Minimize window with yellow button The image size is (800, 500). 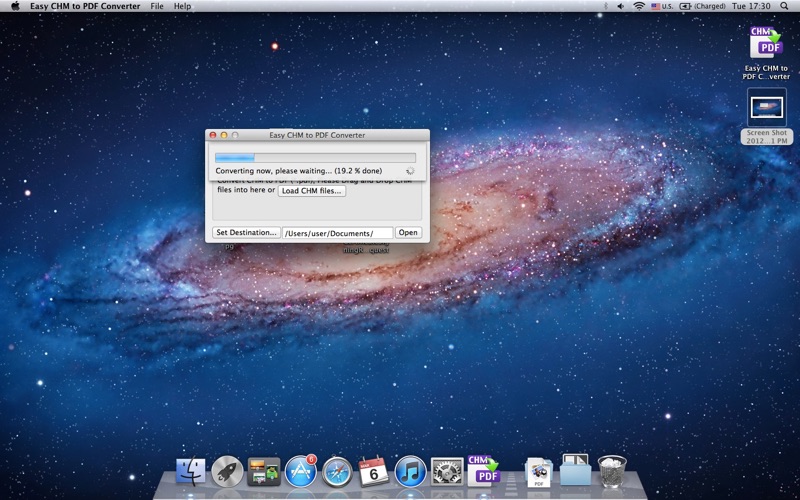click(x=224, y=135)
